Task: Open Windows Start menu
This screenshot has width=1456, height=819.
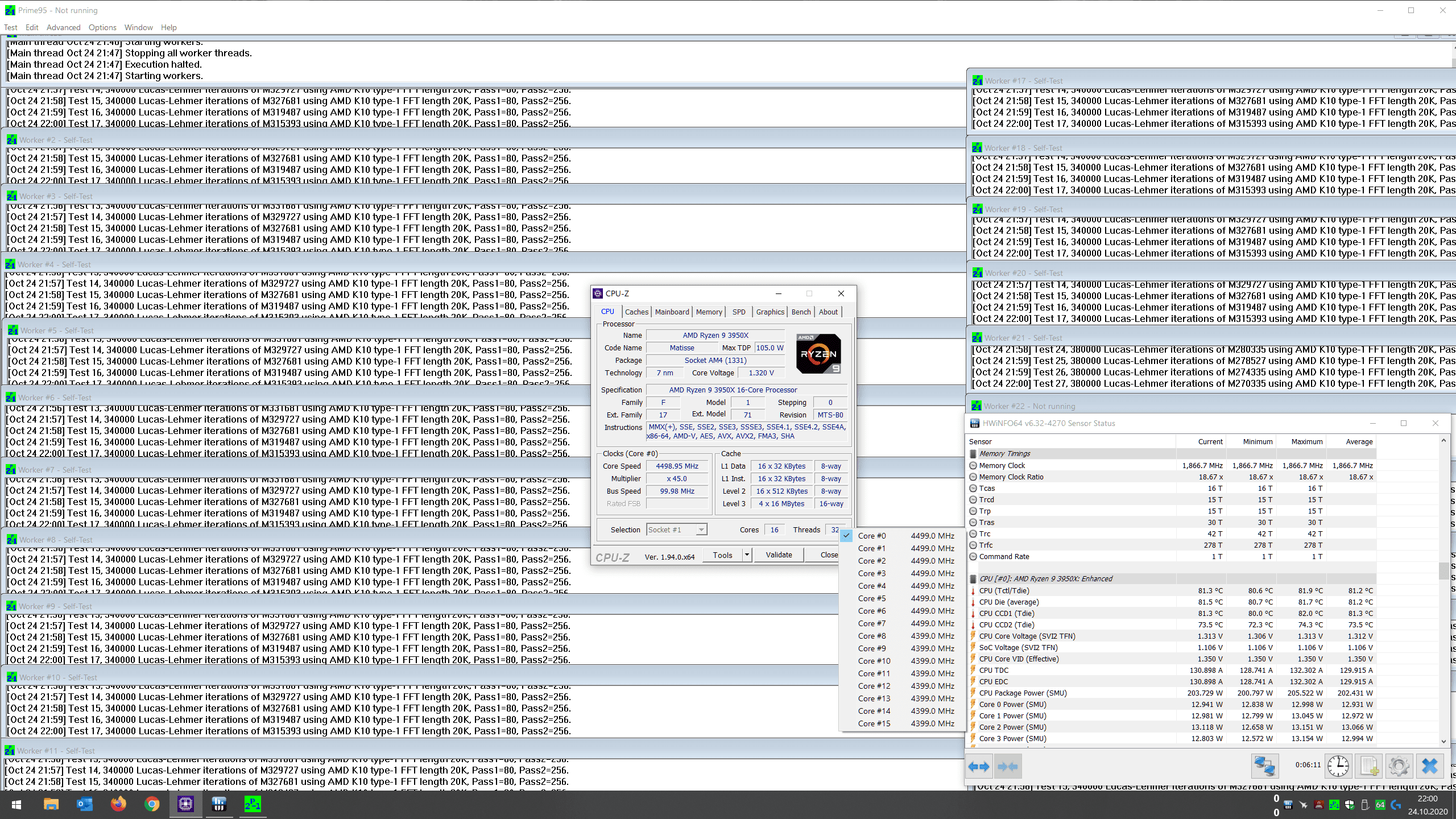Action: tap(16, 804)
